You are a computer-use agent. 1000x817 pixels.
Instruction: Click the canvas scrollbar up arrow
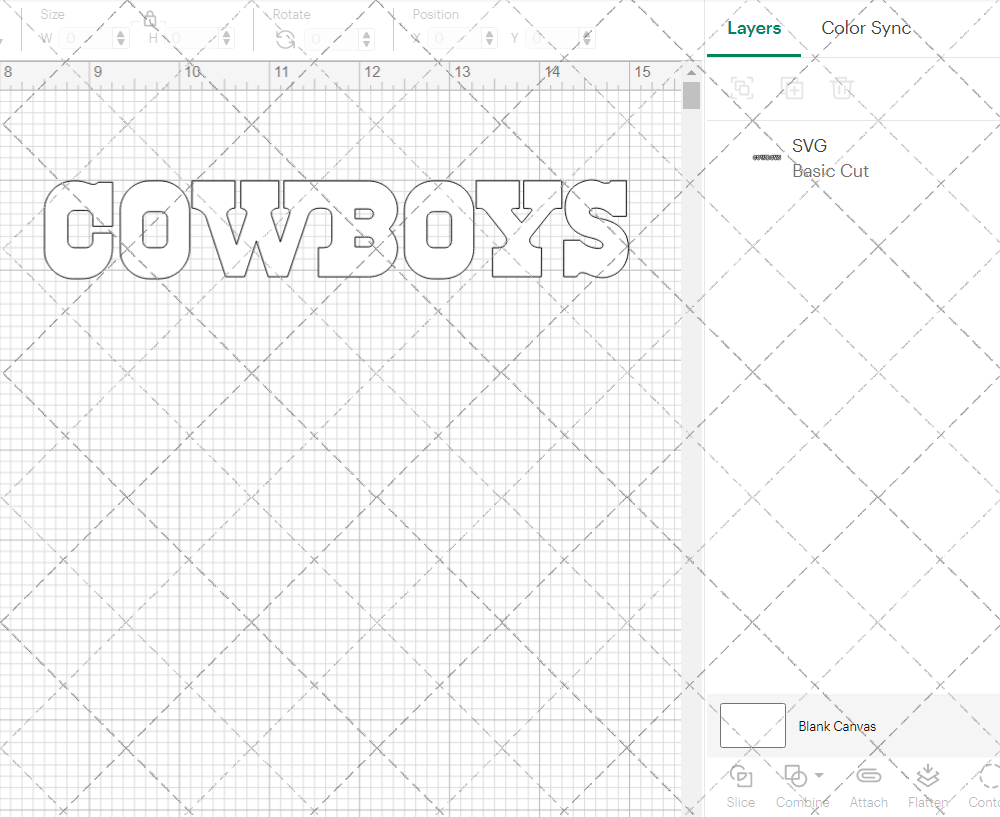pos(691,73)
